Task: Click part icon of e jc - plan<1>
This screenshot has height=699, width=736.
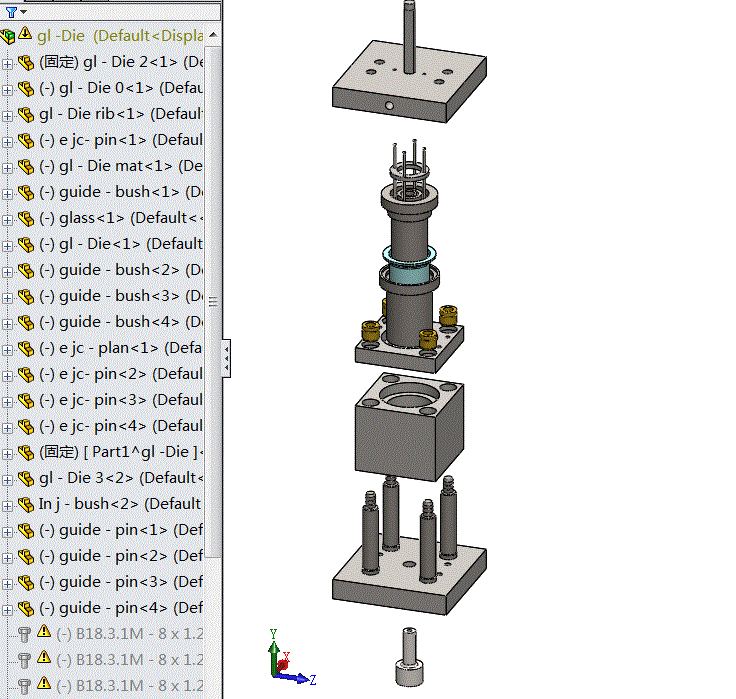Action: click(26, 348)
